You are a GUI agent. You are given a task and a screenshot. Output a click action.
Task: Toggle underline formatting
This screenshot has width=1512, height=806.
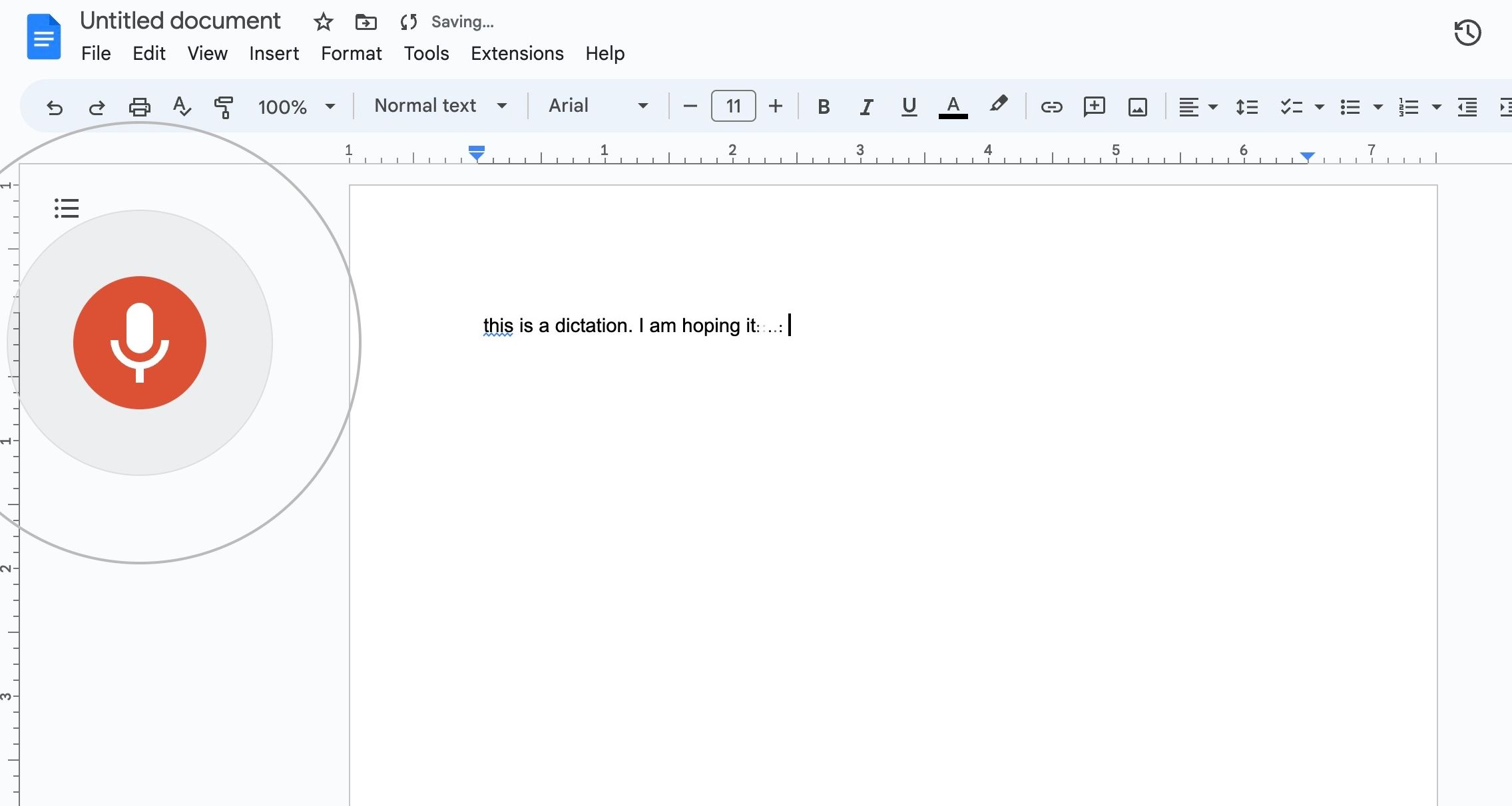[x=908, y=106]
